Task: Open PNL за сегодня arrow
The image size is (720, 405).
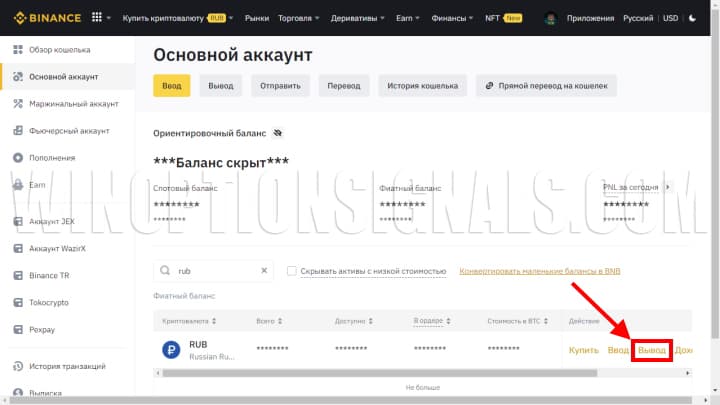Action: click(668, 187)
